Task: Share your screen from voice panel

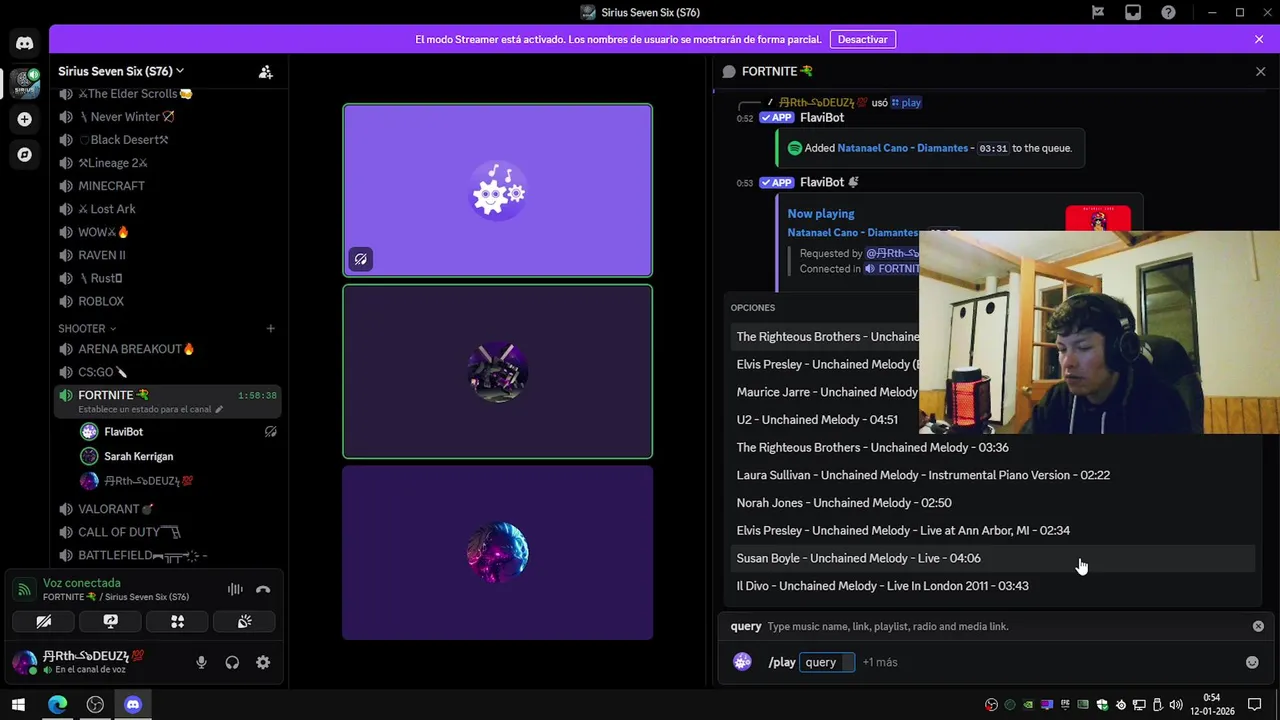Action: (x=110, y=622)
